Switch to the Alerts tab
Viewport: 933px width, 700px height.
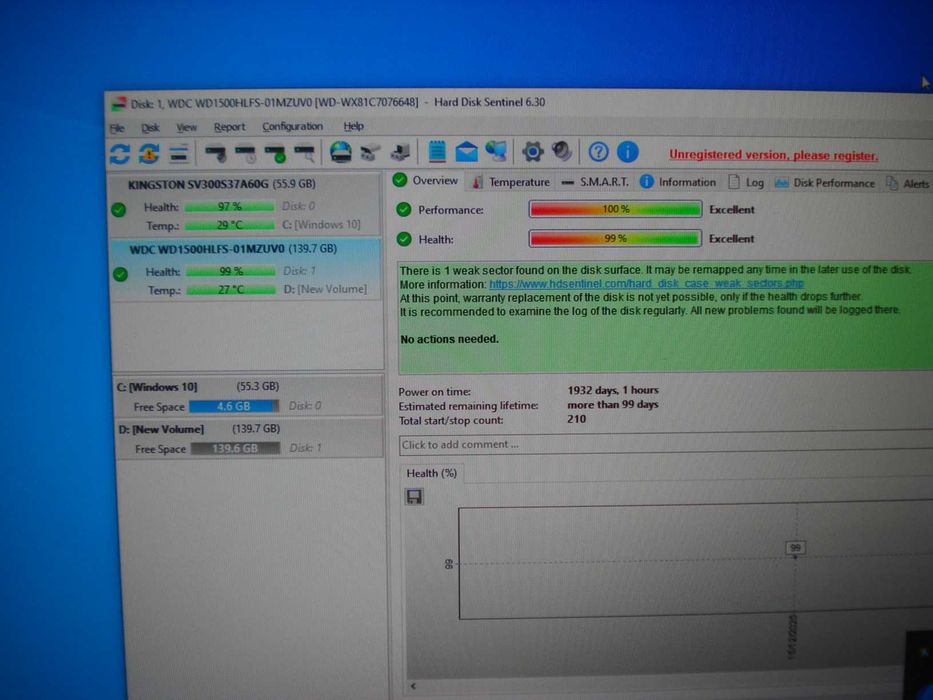tap(907, 184)
